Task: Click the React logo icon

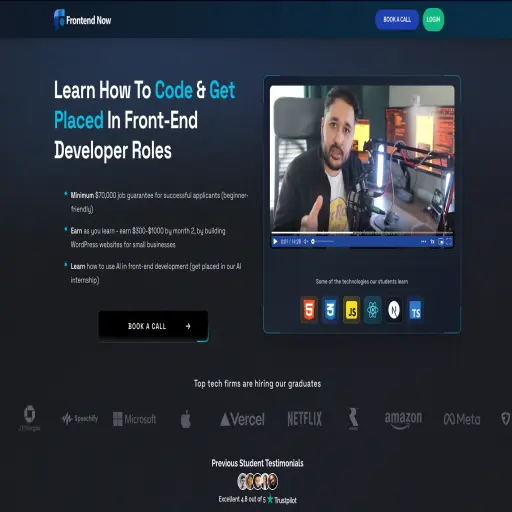Action: click(373, 310)
